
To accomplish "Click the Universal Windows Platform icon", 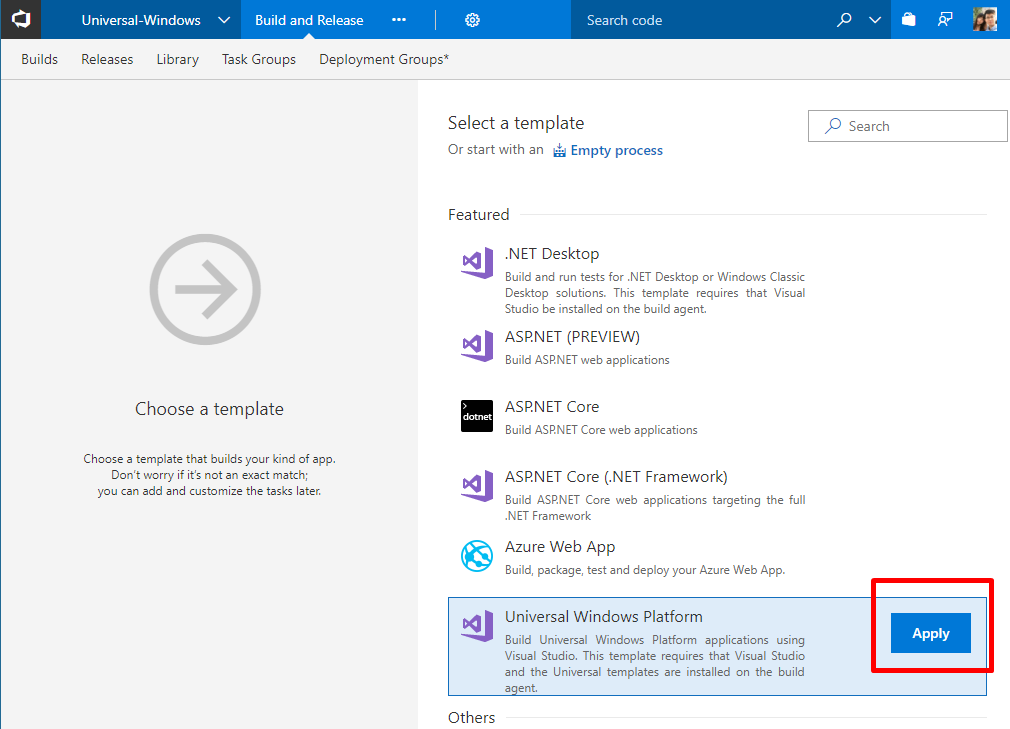I will [x=477, y=626].
